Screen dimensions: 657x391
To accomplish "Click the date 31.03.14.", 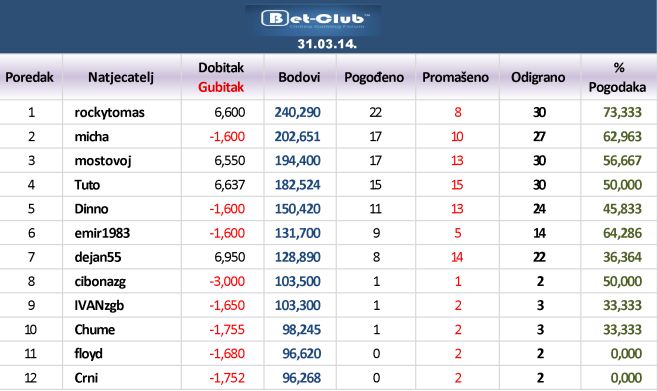I will tap(327, 44).
